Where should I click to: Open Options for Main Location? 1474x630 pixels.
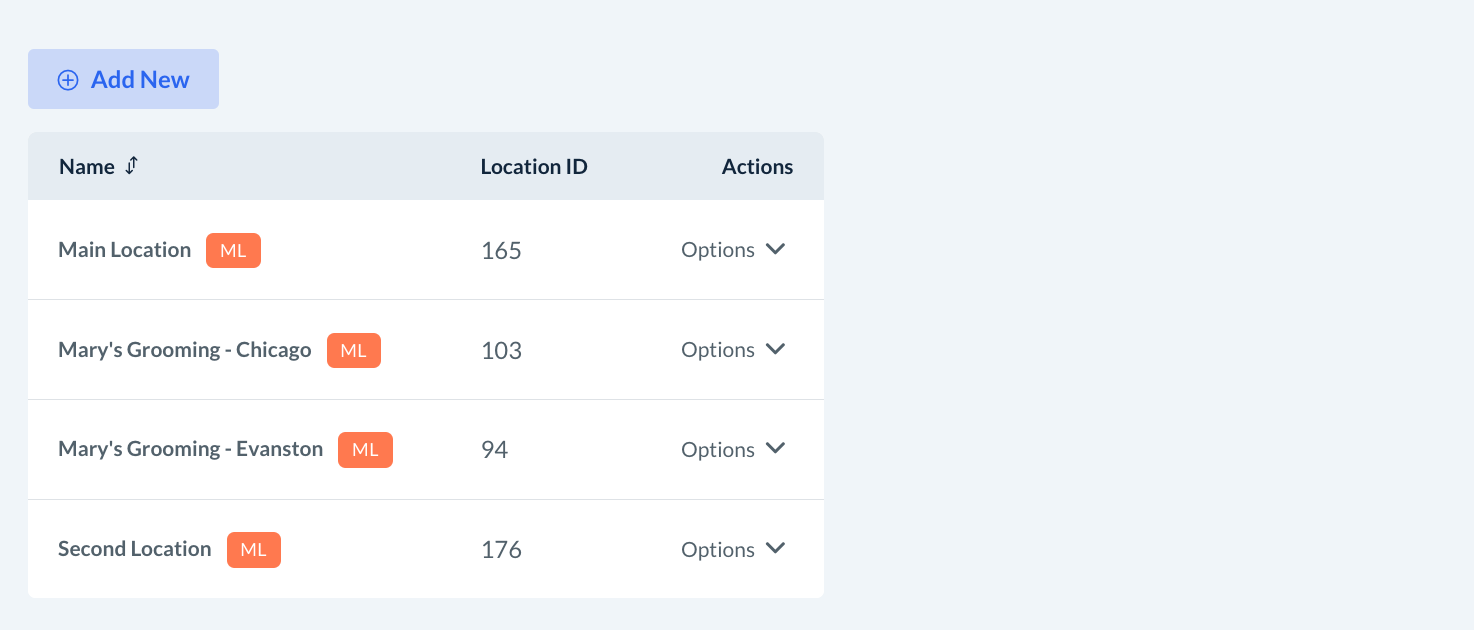point(718,250)
